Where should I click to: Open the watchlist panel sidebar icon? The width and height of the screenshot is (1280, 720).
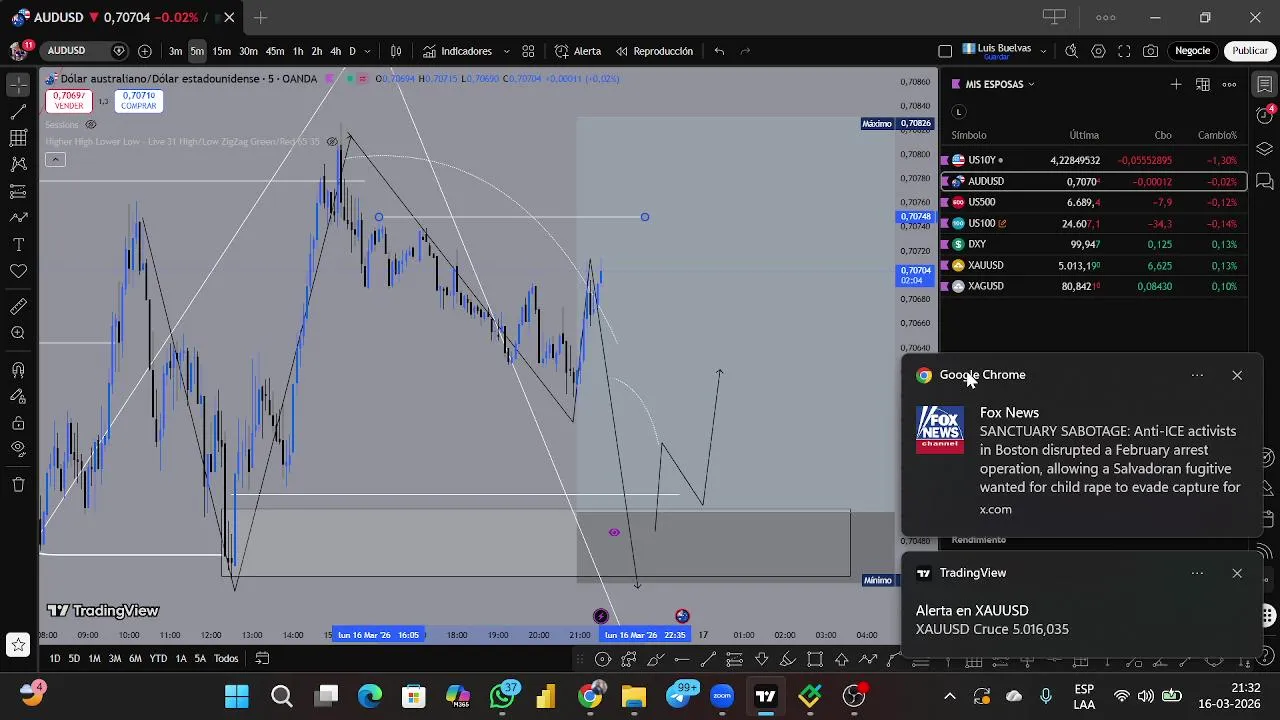click(x=1265, y=84)
